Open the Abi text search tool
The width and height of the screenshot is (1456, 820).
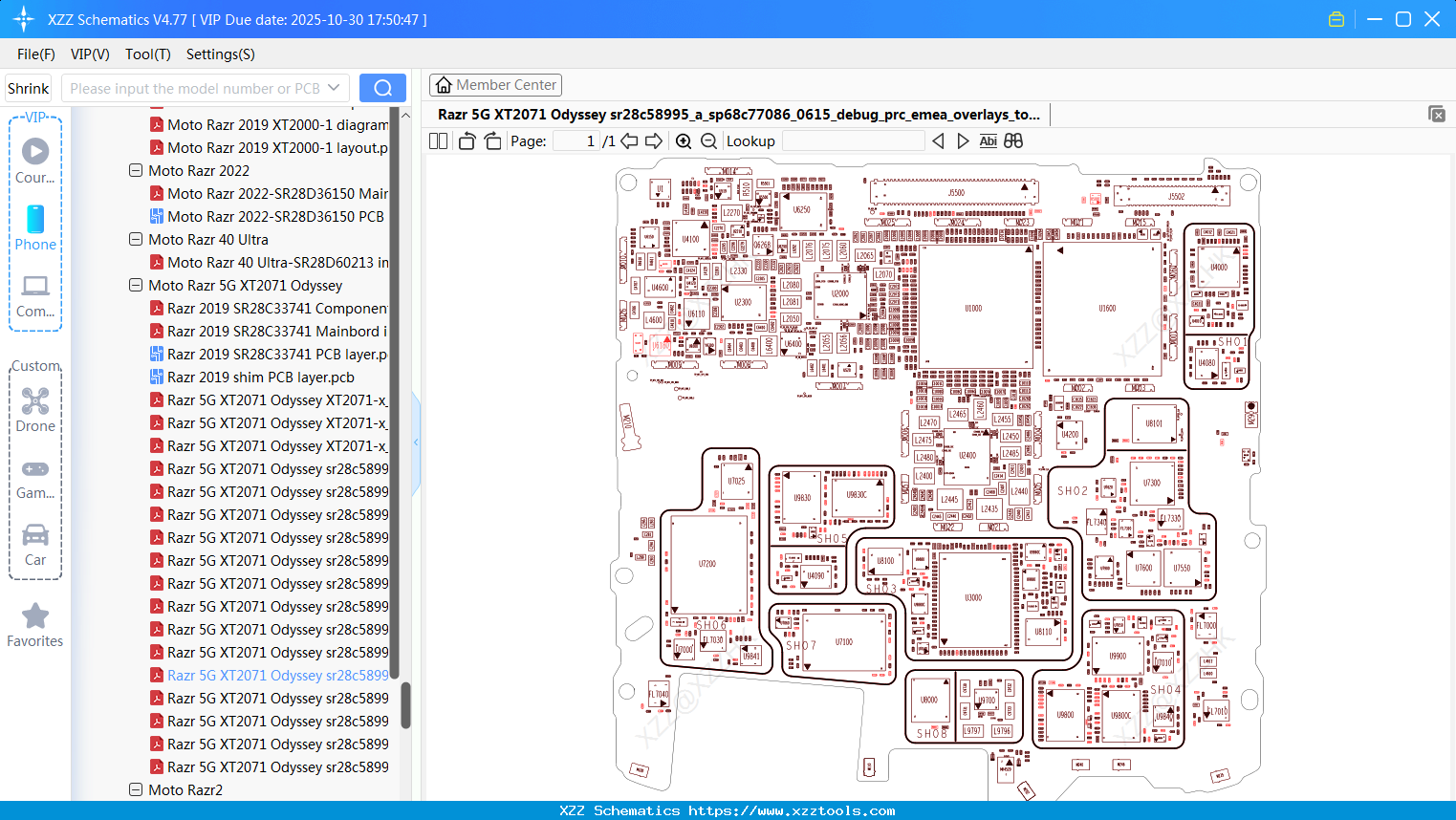[x=988, y=140]
